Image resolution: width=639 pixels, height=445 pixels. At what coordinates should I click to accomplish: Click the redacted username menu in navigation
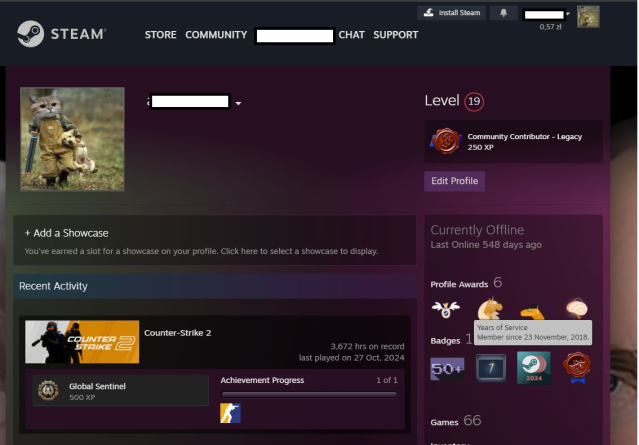[295, 36]
